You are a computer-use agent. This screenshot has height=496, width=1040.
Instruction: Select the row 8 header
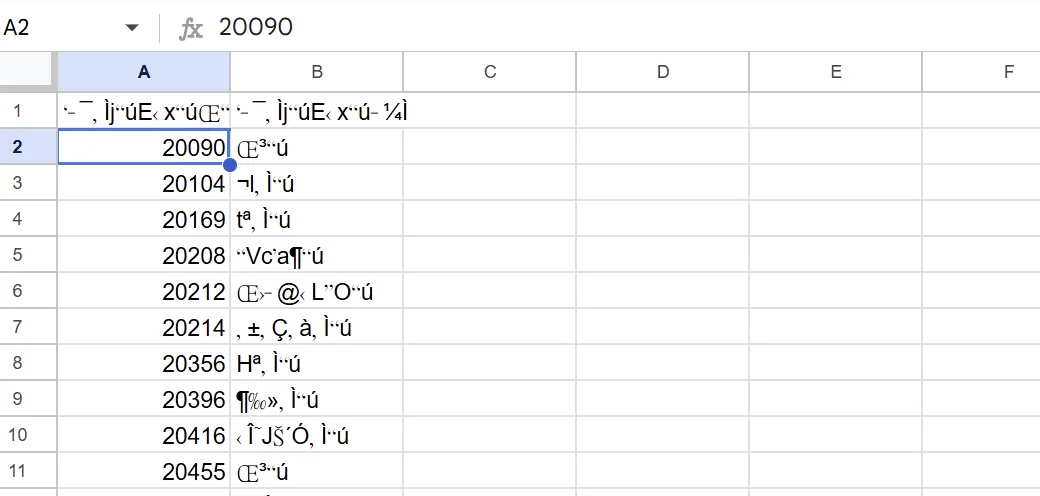(28, 364)
